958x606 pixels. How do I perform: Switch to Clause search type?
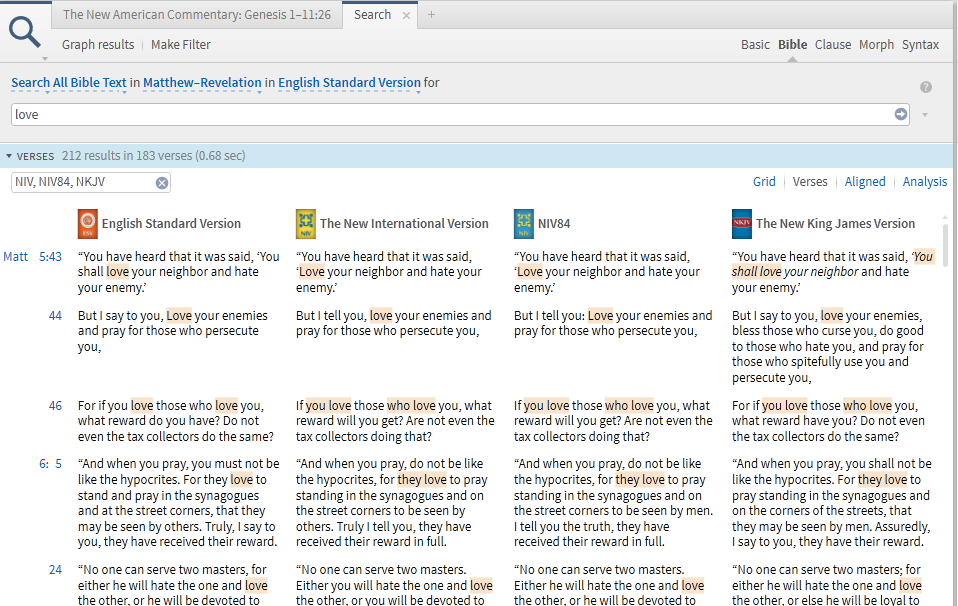click(x=833, y=45)
